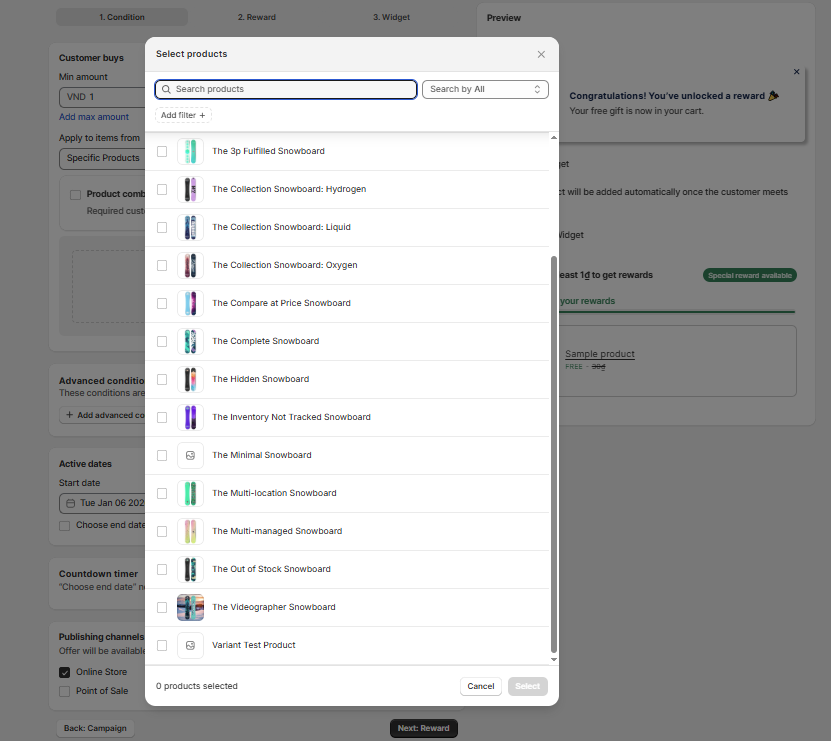
Task: Check The 3p Fulfilled Snowboard checkbox
Action: pyautogui.click(x=162, y=151)
